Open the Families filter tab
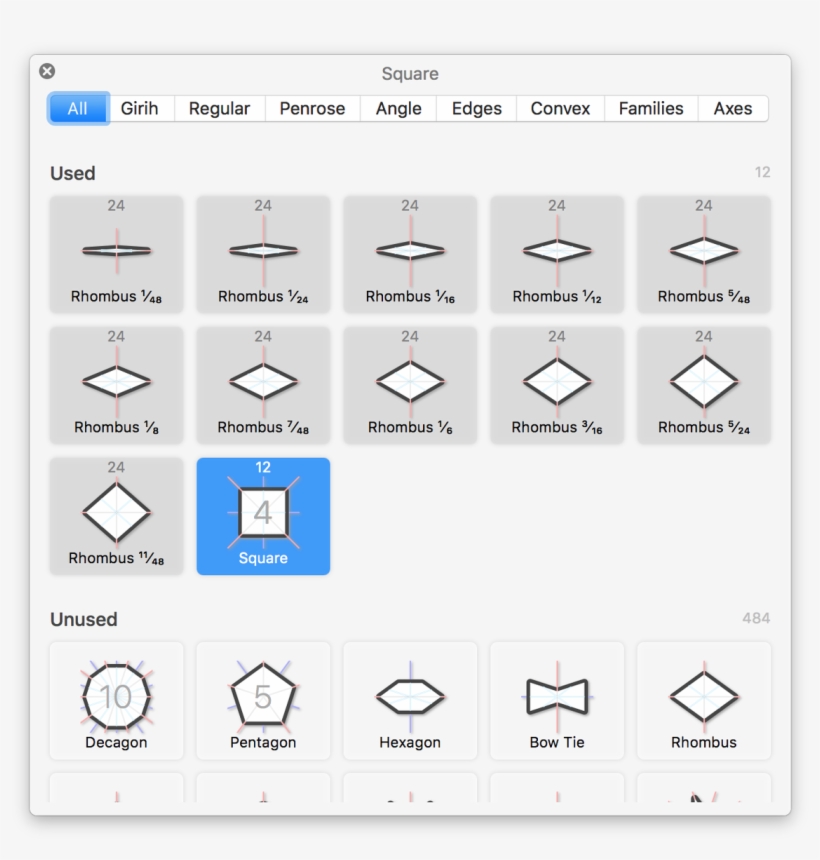820x860 pixels. (651, 109)
